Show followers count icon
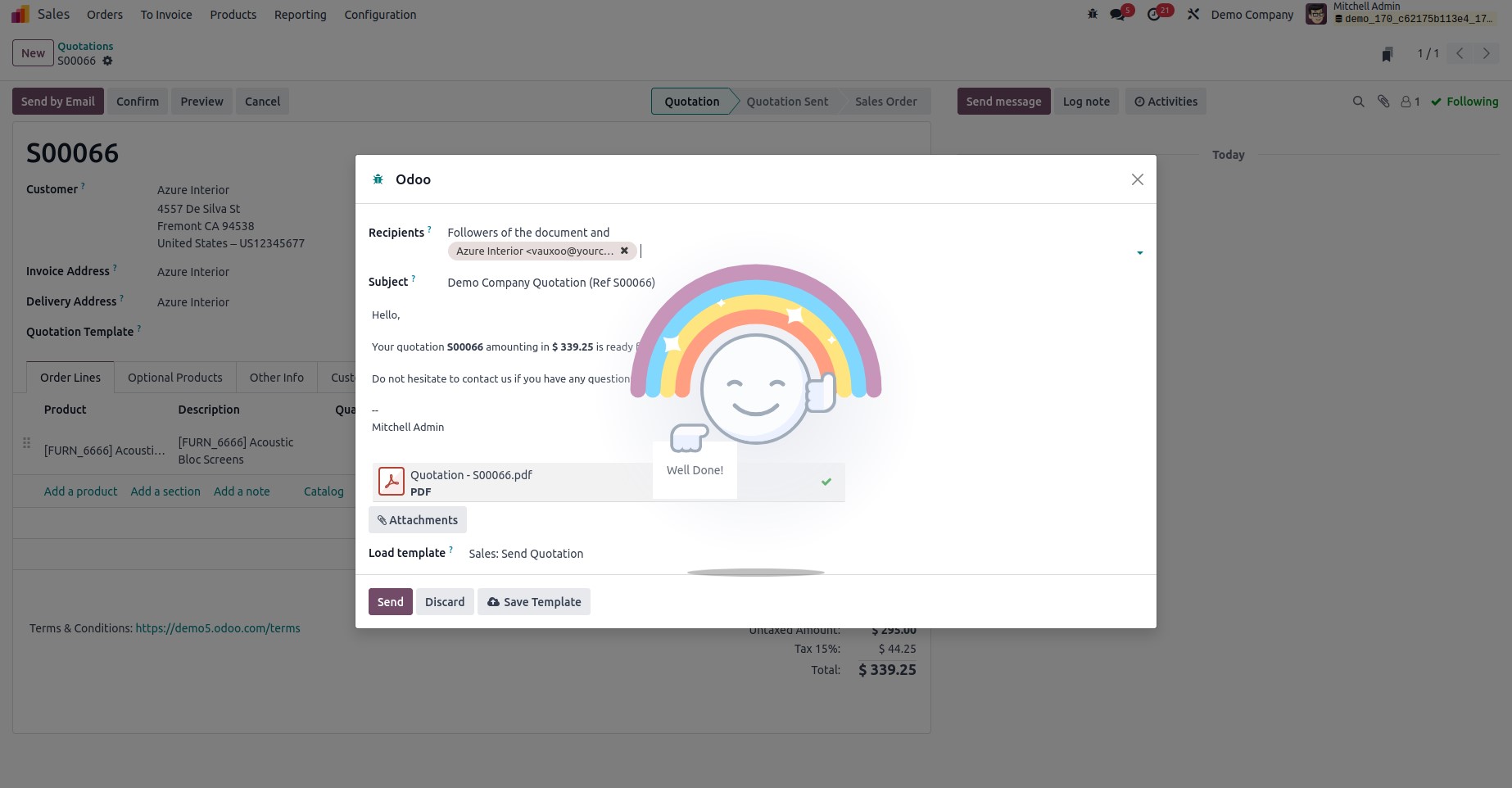The height and width of the screenshot is (788, 1512). coord(1410,102)
